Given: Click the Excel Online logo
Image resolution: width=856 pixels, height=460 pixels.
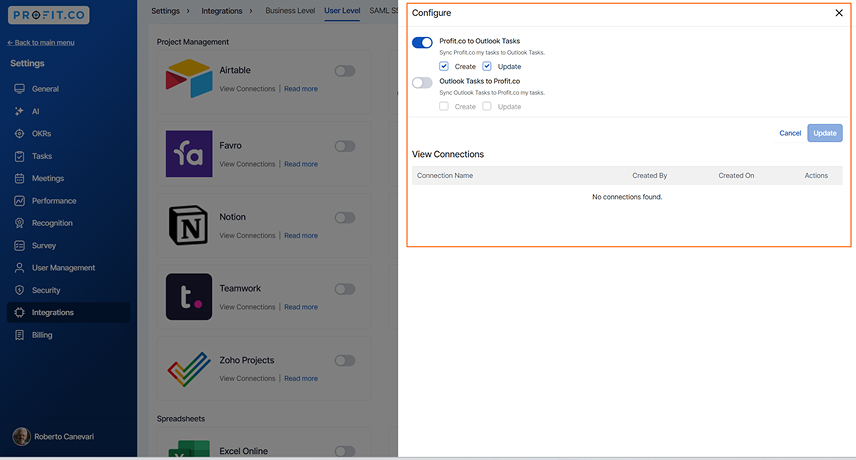Looking at the screenshot, I should [x=189, y=449].
